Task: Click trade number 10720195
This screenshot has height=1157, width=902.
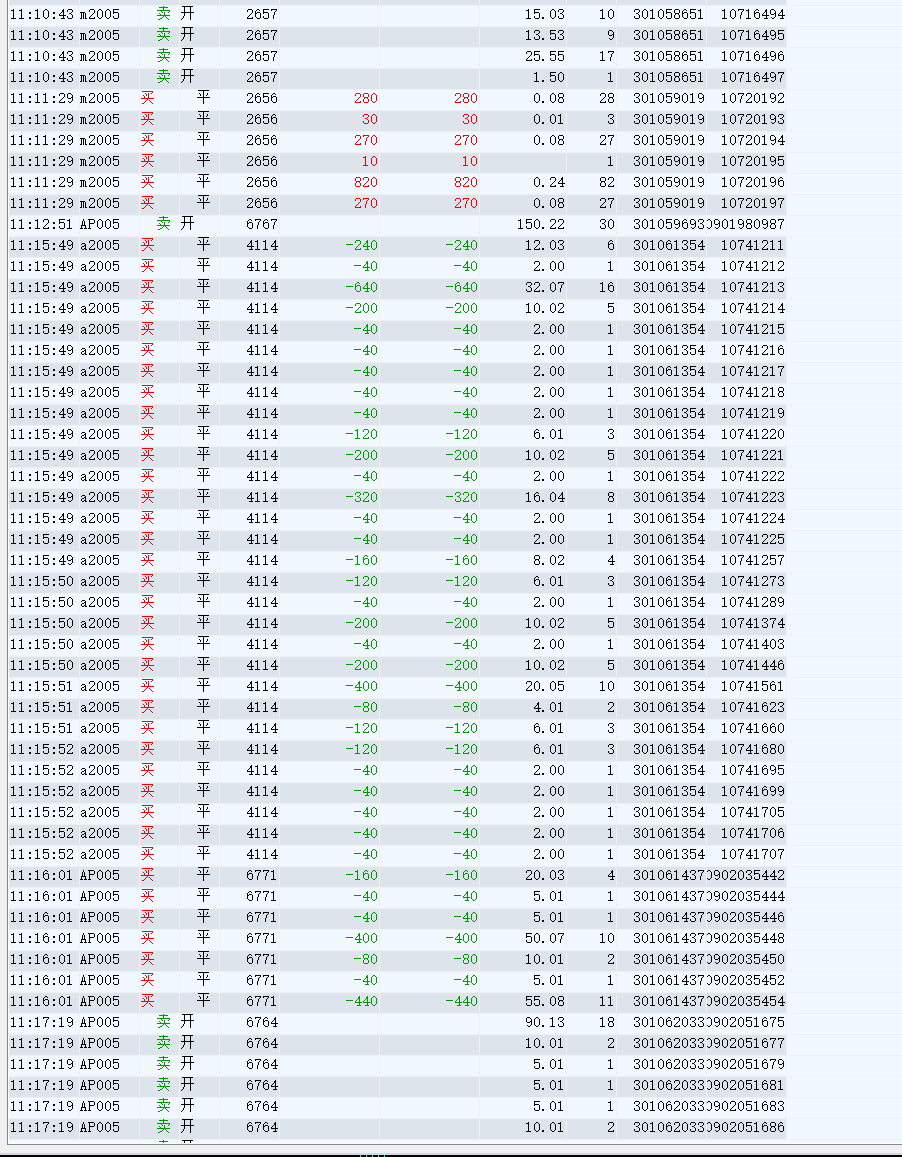Action: pyautogui.click(x=752, y=161)
